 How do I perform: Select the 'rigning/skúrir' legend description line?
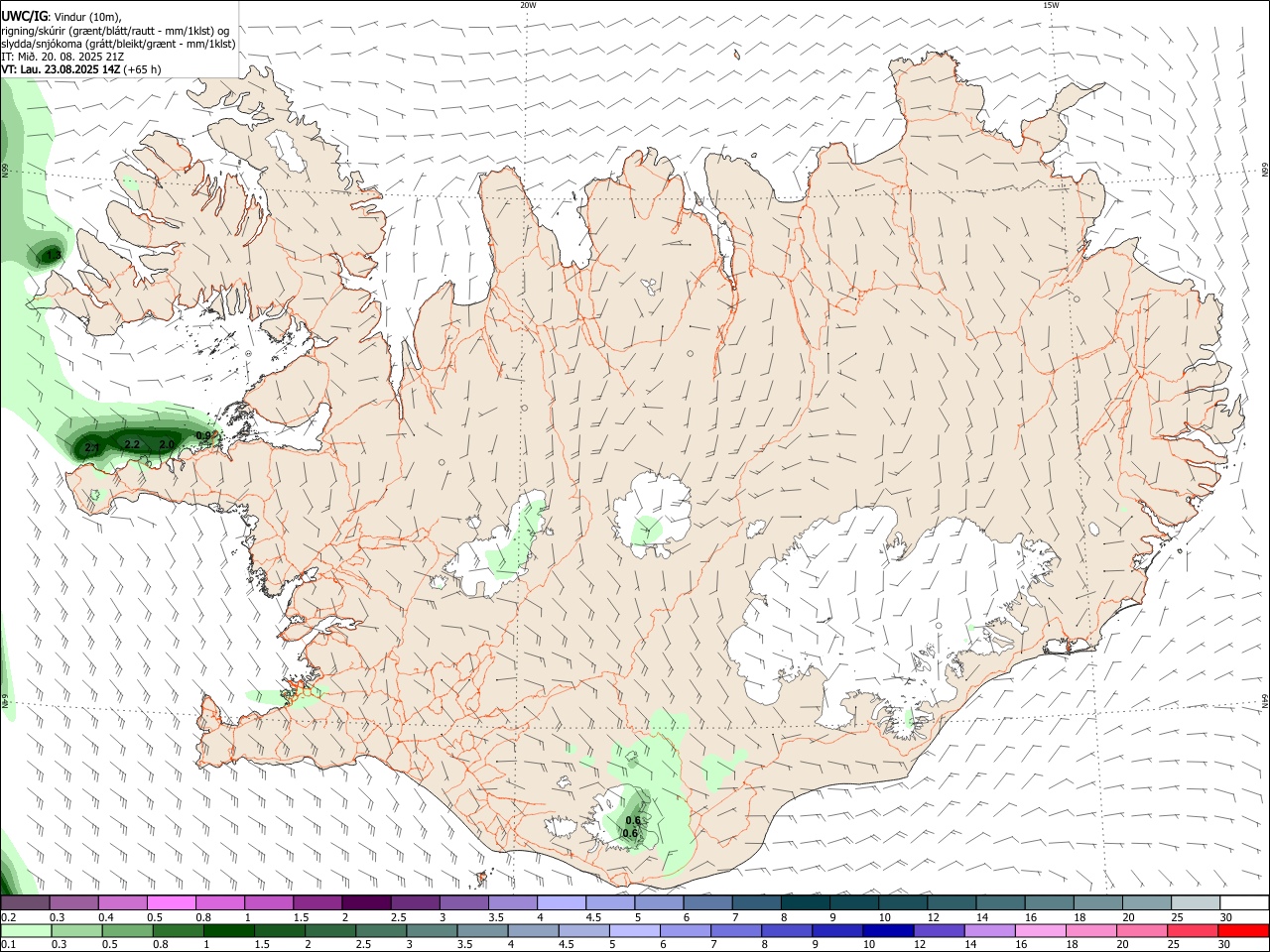click(x=114, y=30)
